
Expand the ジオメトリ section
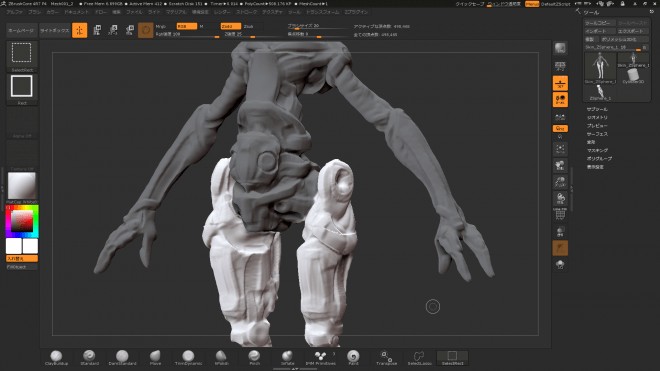coord(597,117)
